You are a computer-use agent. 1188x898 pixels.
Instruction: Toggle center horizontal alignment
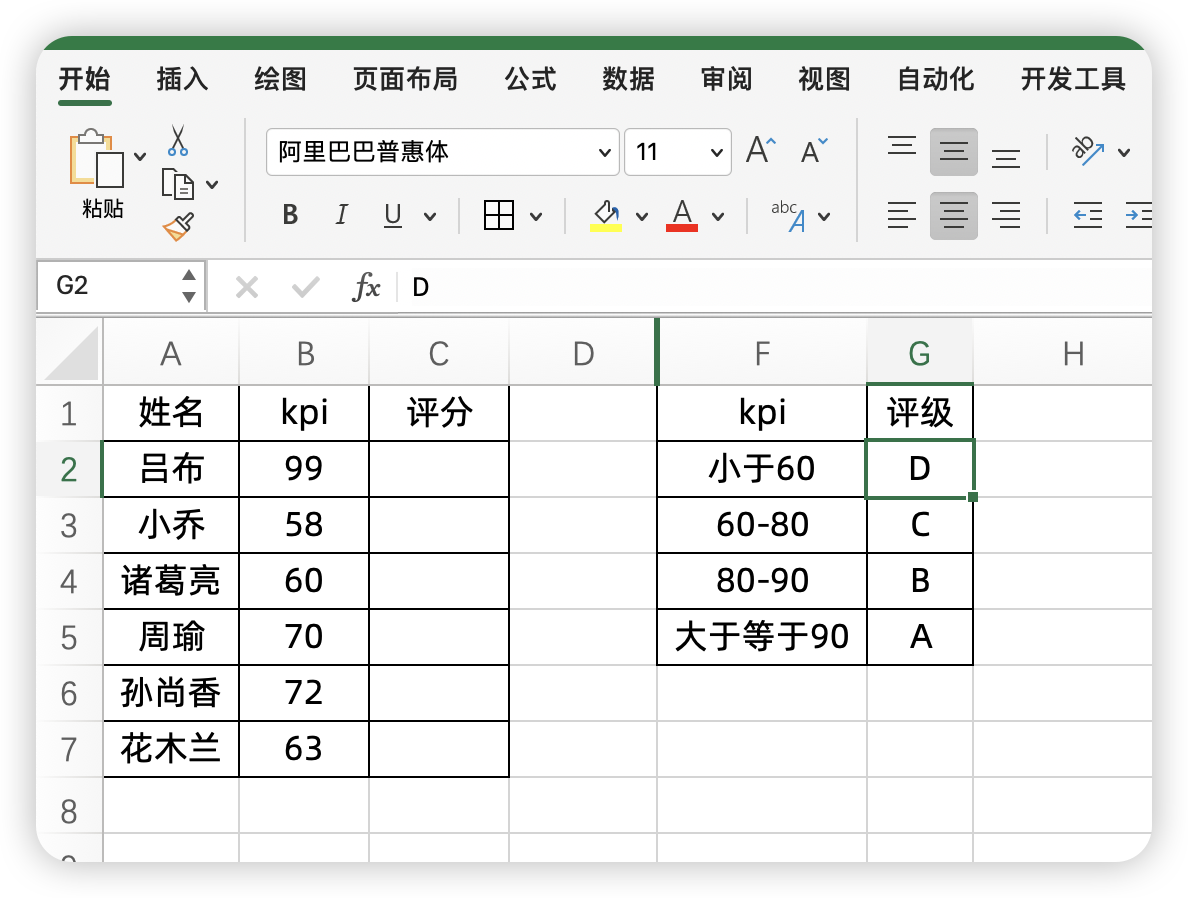pyautogui.click(x=954, y=216)
